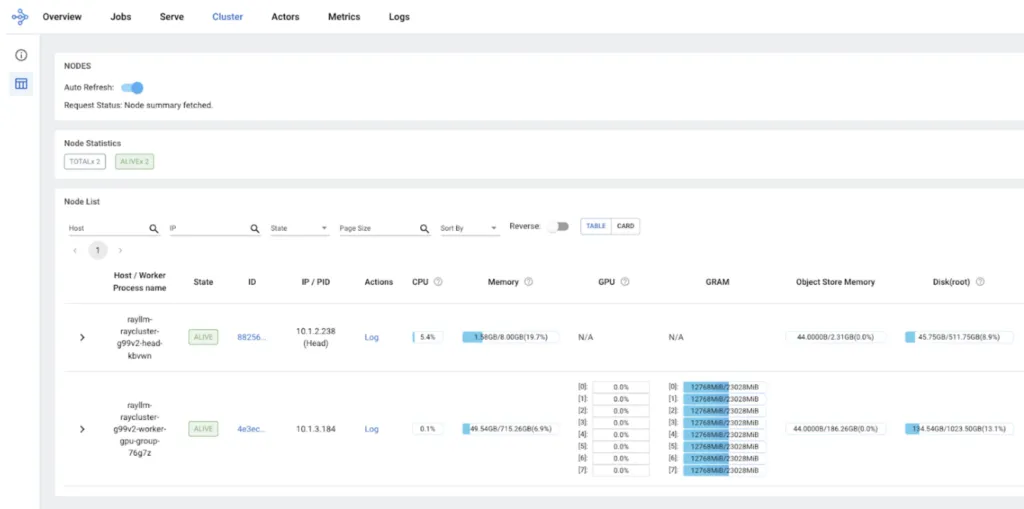Viewport: 1024px width, 509px height.
Task: Switch to the Jobs tab
Action: [x=121, y=17]
